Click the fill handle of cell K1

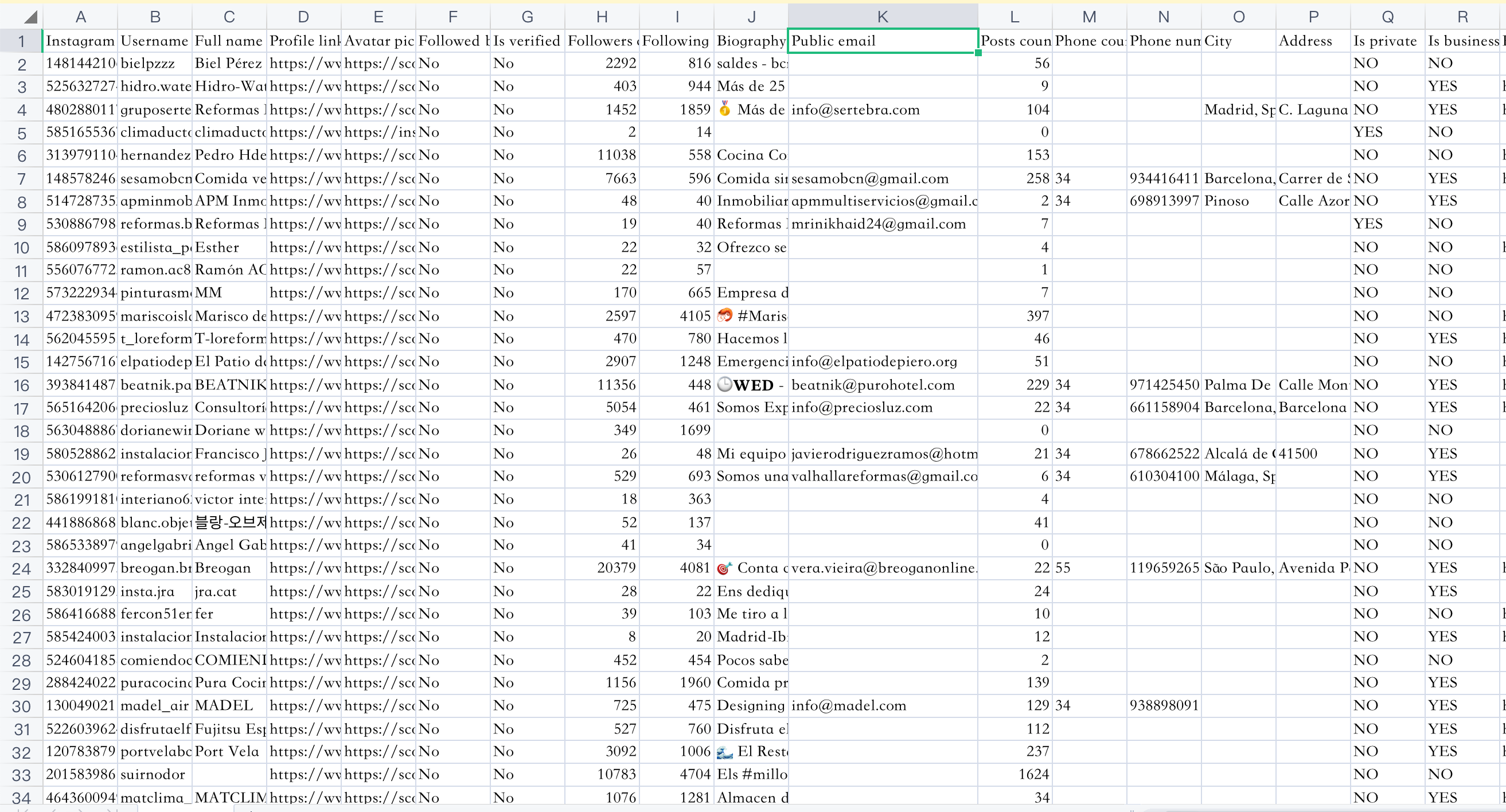[977, 53]
